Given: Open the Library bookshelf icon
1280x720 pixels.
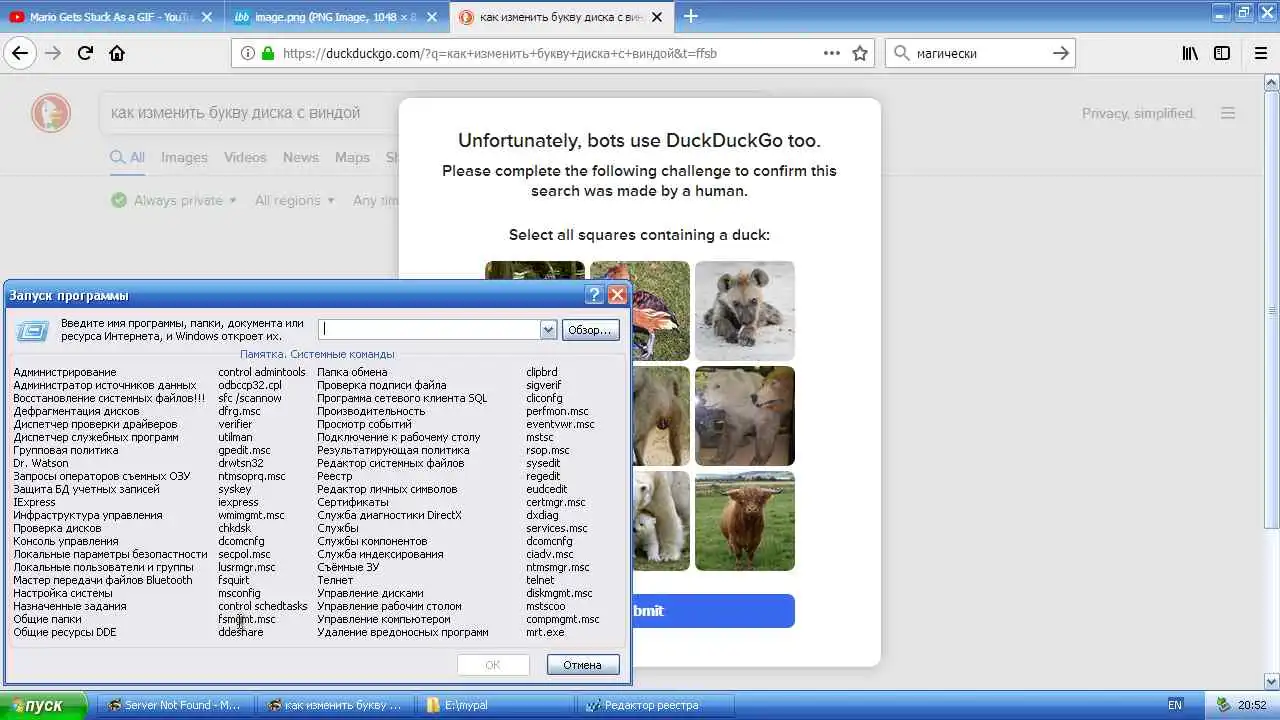Looking at the screenshot, I should 1190,53.
